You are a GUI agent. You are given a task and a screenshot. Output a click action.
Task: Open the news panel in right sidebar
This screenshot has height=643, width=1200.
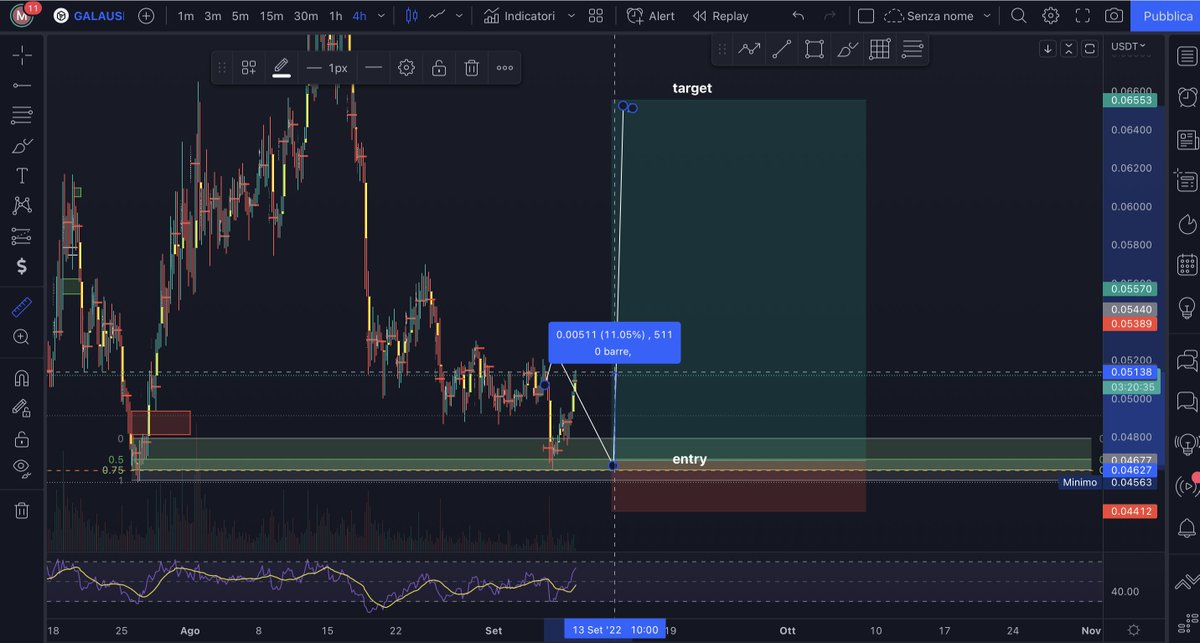coord(1187,139)
